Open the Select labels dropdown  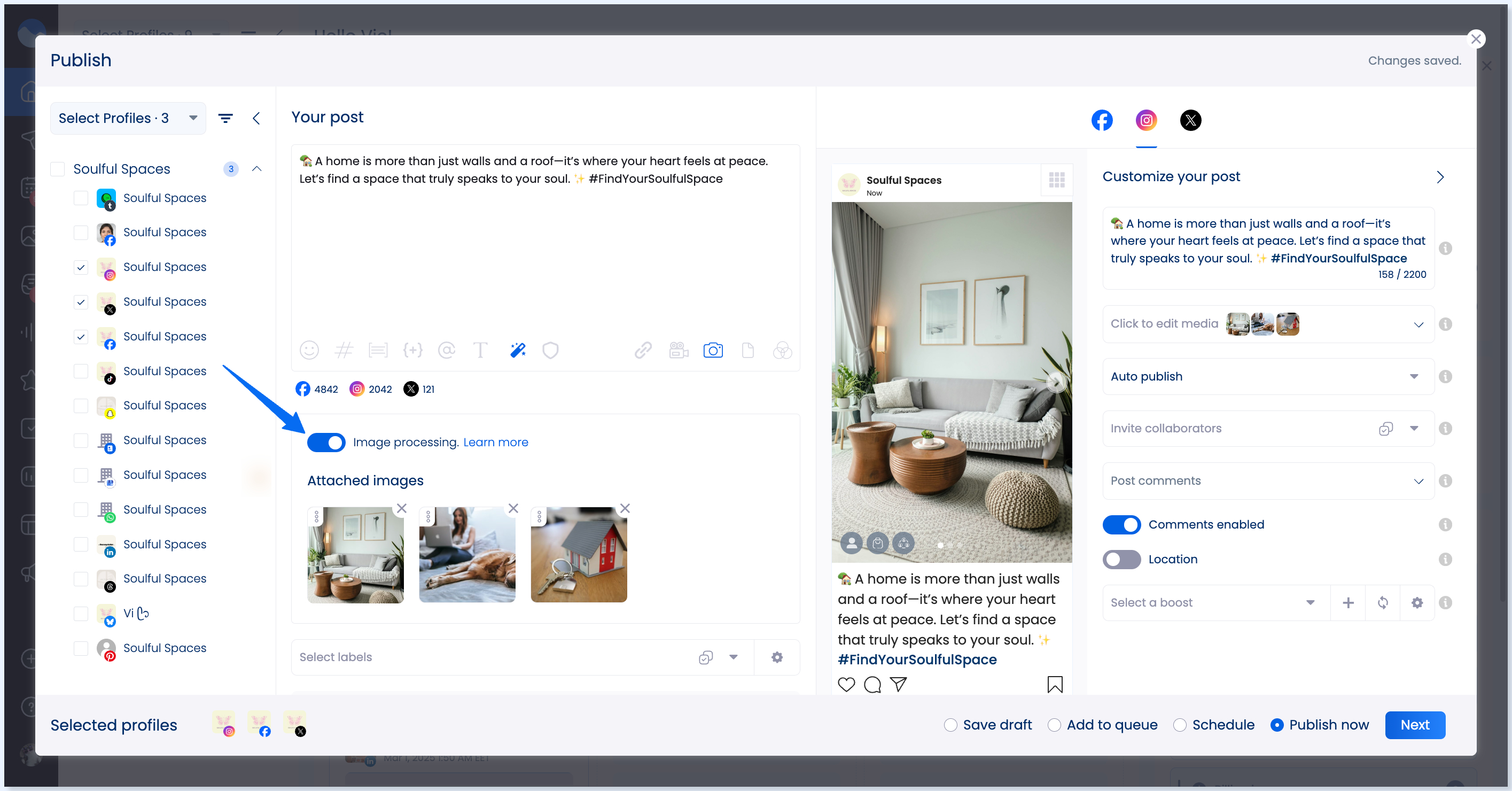pyautogui.click(x=733, y=657)
